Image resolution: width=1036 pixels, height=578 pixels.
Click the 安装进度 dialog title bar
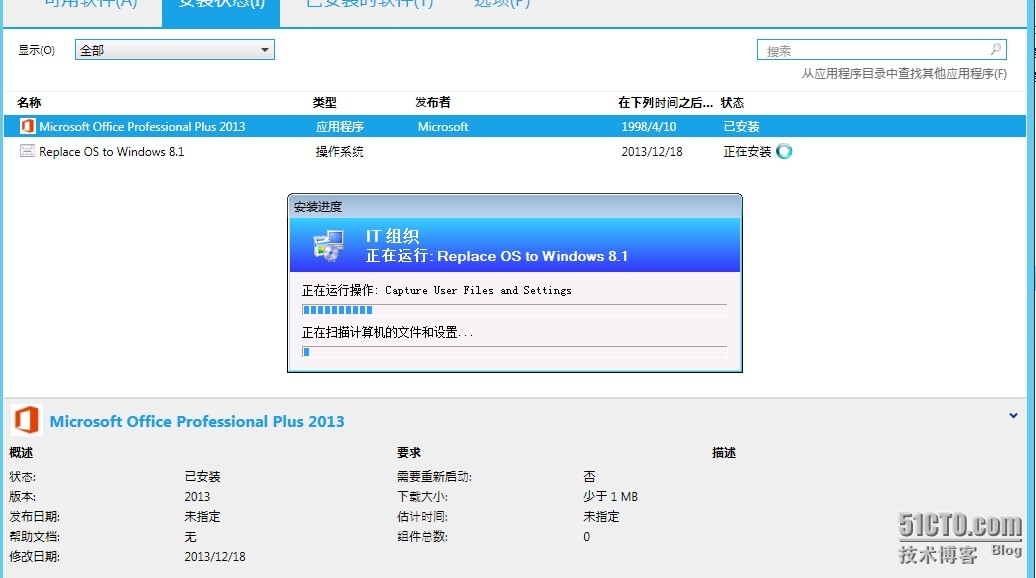point(515,207)
